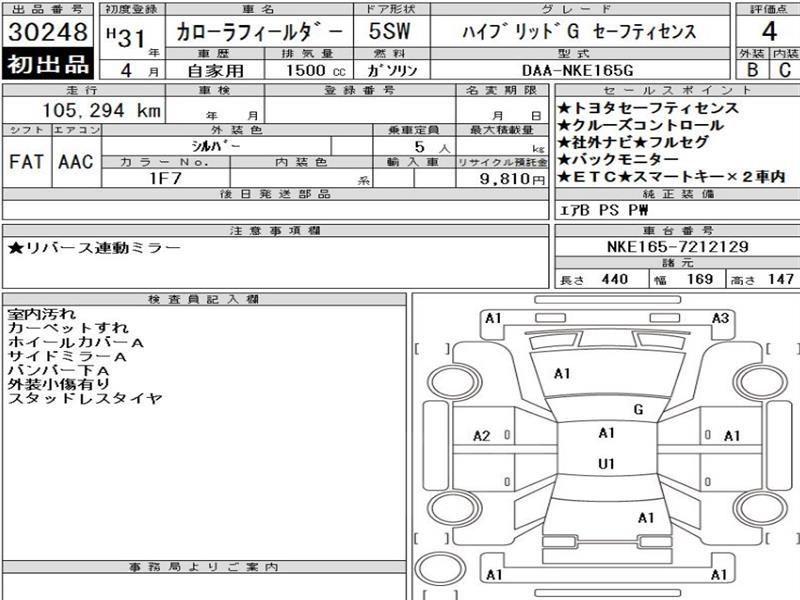Click the AAC air conditioner value

(76, 162)
